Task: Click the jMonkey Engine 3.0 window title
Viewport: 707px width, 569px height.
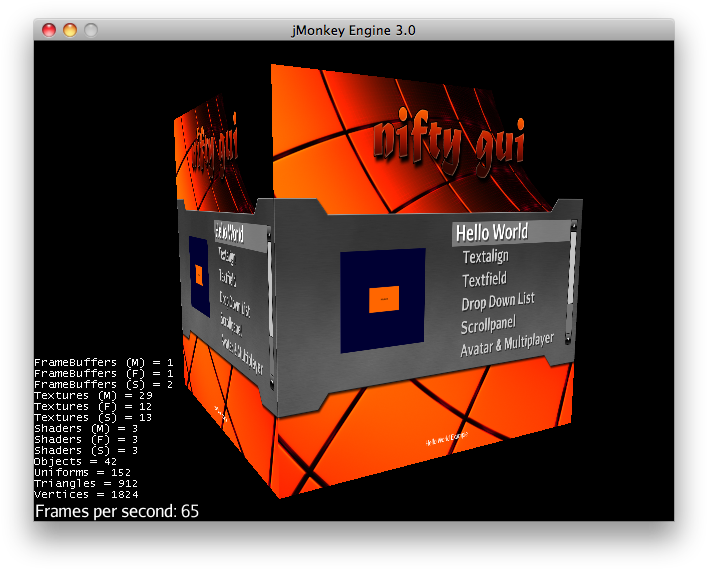Action: [354, 30]
